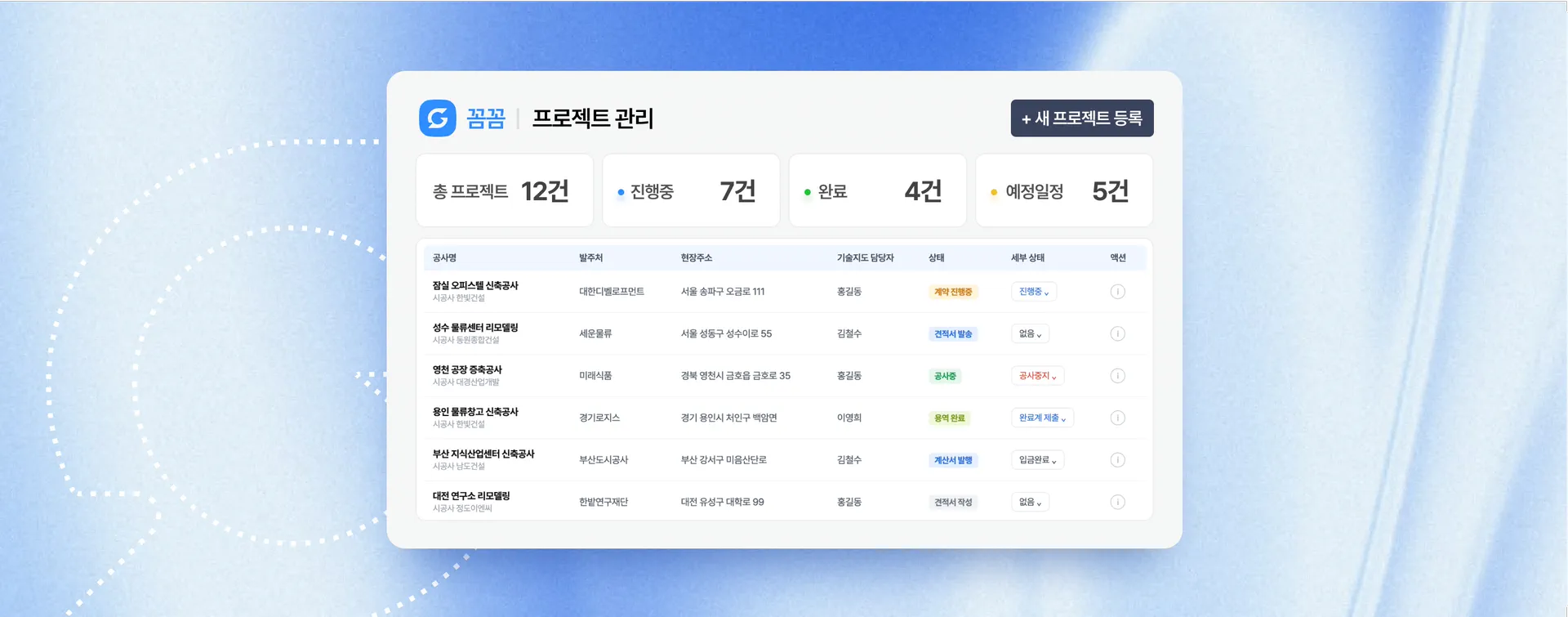Click the 기술지도 담당자 column header

[x=865, y=257]
